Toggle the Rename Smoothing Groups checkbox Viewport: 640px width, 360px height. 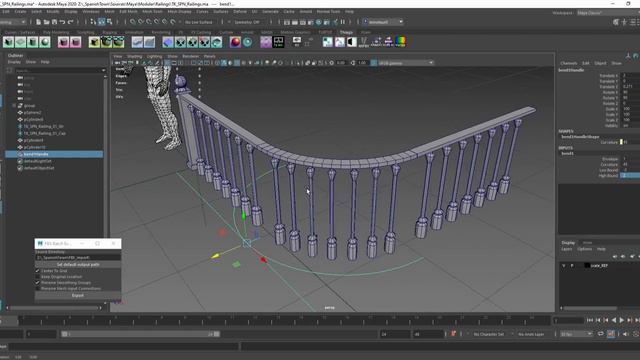point(38,282)
